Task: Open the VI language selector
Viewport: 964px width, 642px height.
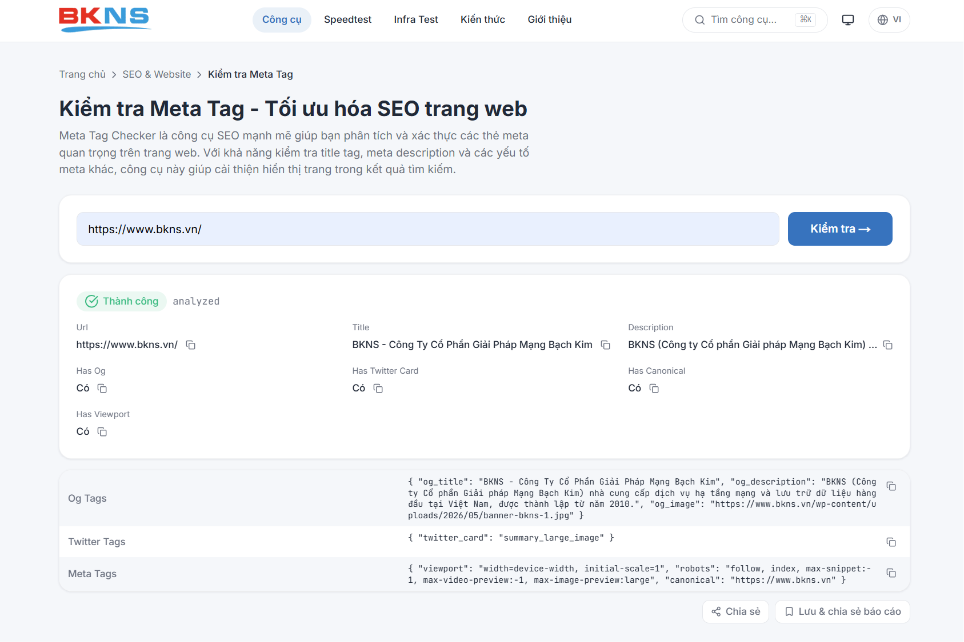Action: [889, 20]
